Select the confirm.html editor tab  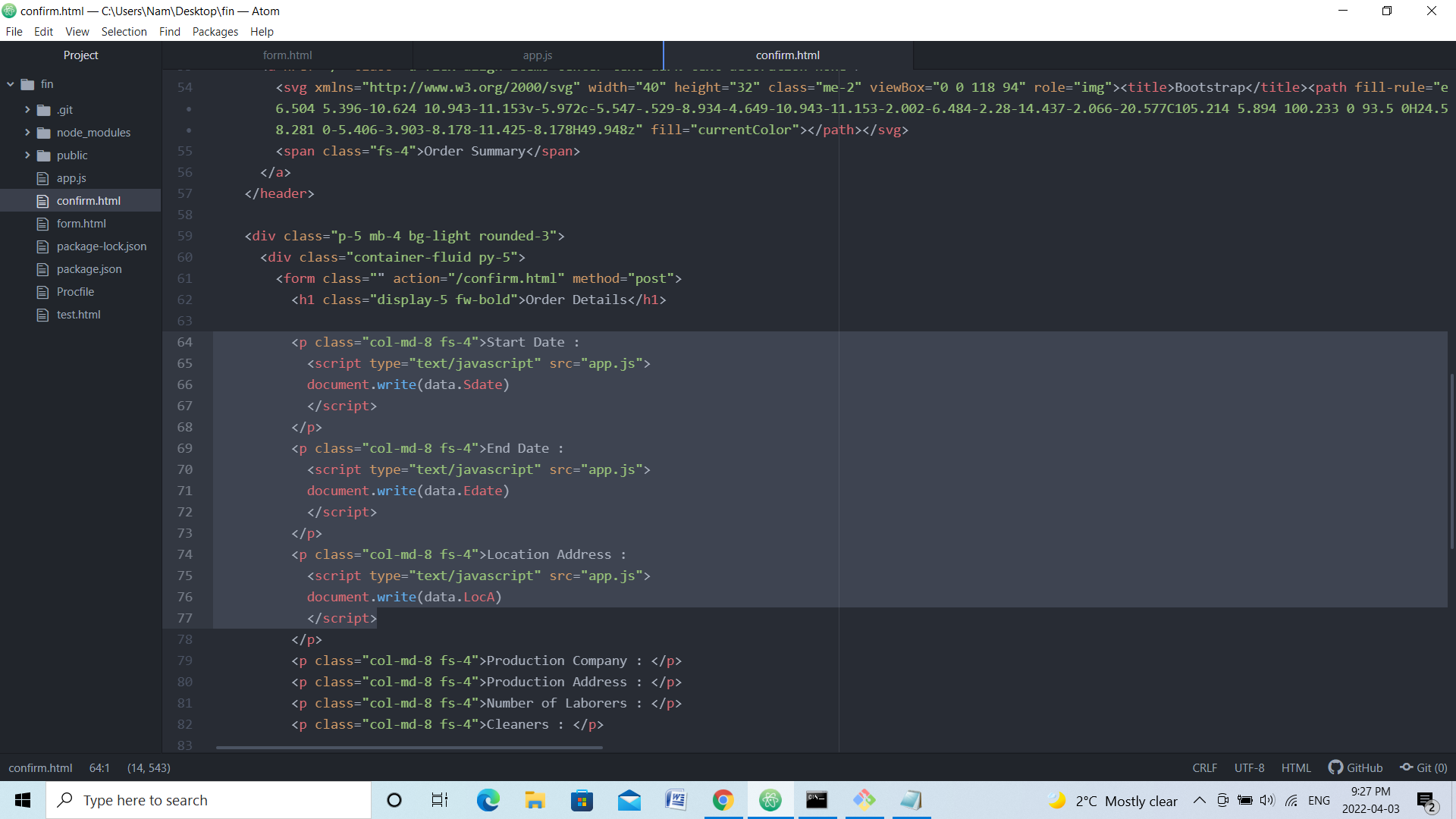788,55
